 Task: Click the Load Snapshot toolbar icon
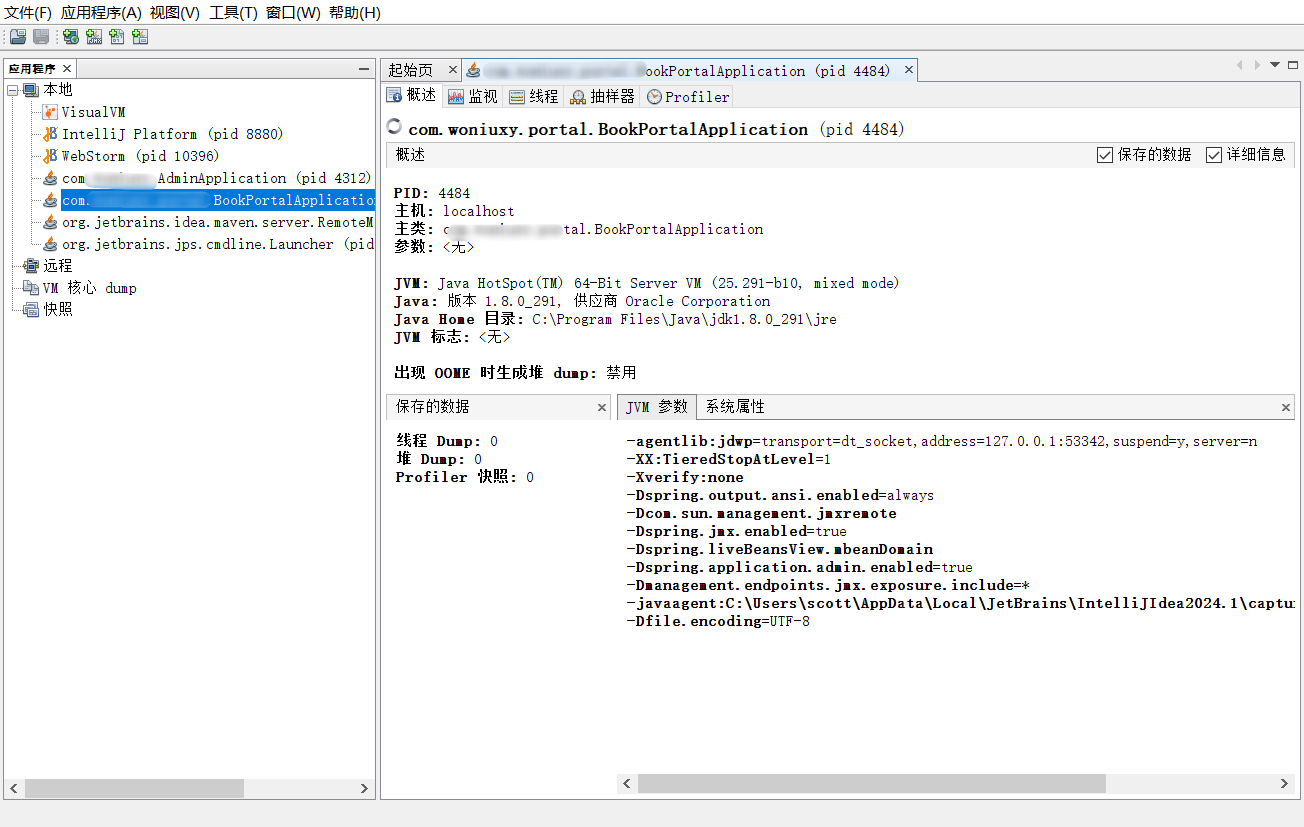click(x=18, y=37)
